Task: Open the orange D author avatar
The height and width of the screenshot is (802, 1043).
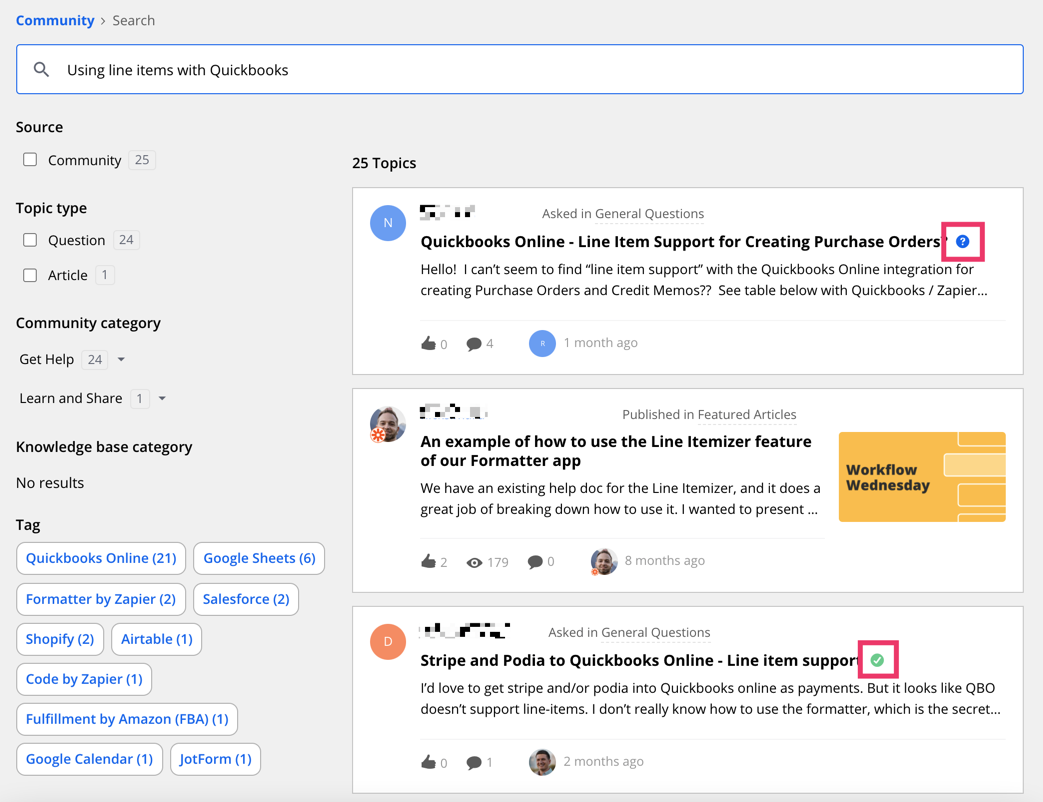Action: coord(388,642)
